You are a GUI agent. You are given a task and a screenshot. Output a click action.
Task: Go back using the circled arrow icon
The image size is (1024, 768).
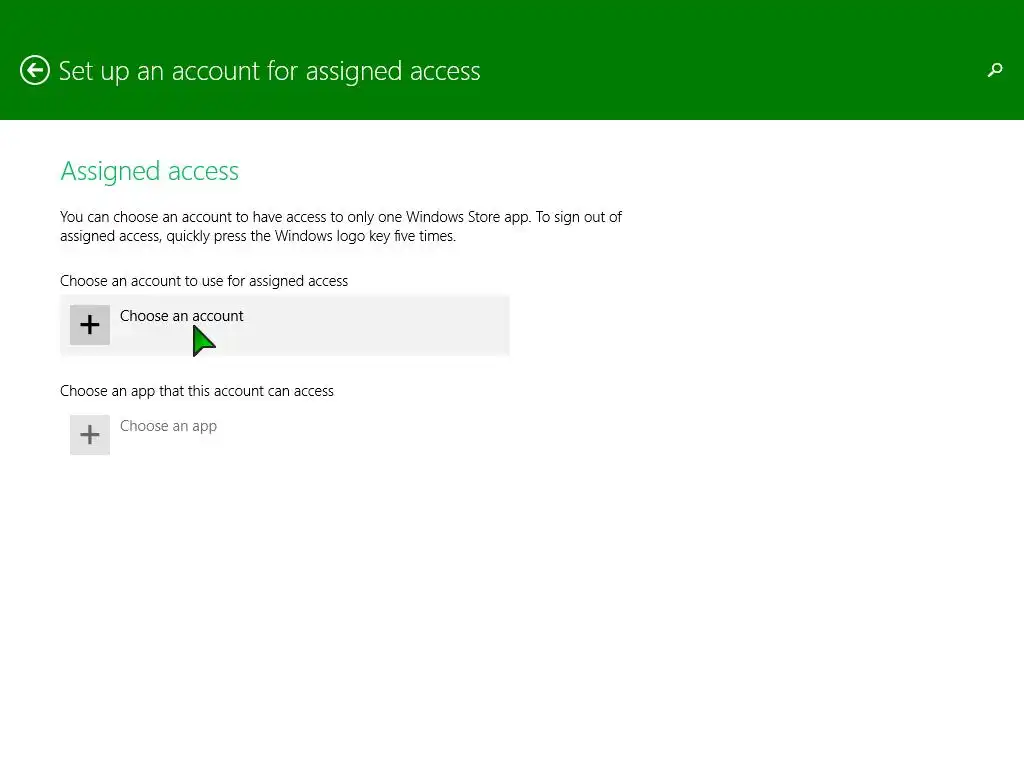35,71
